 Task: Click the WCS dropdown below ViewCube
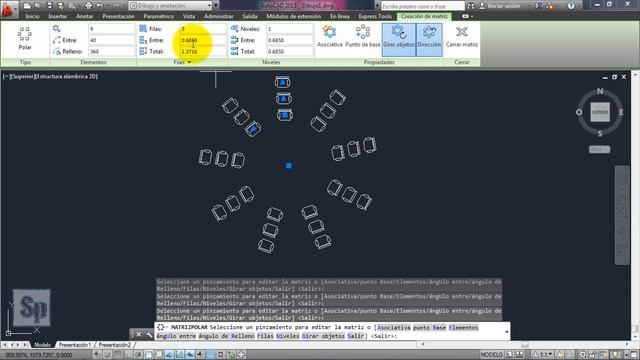pos(600,149)
